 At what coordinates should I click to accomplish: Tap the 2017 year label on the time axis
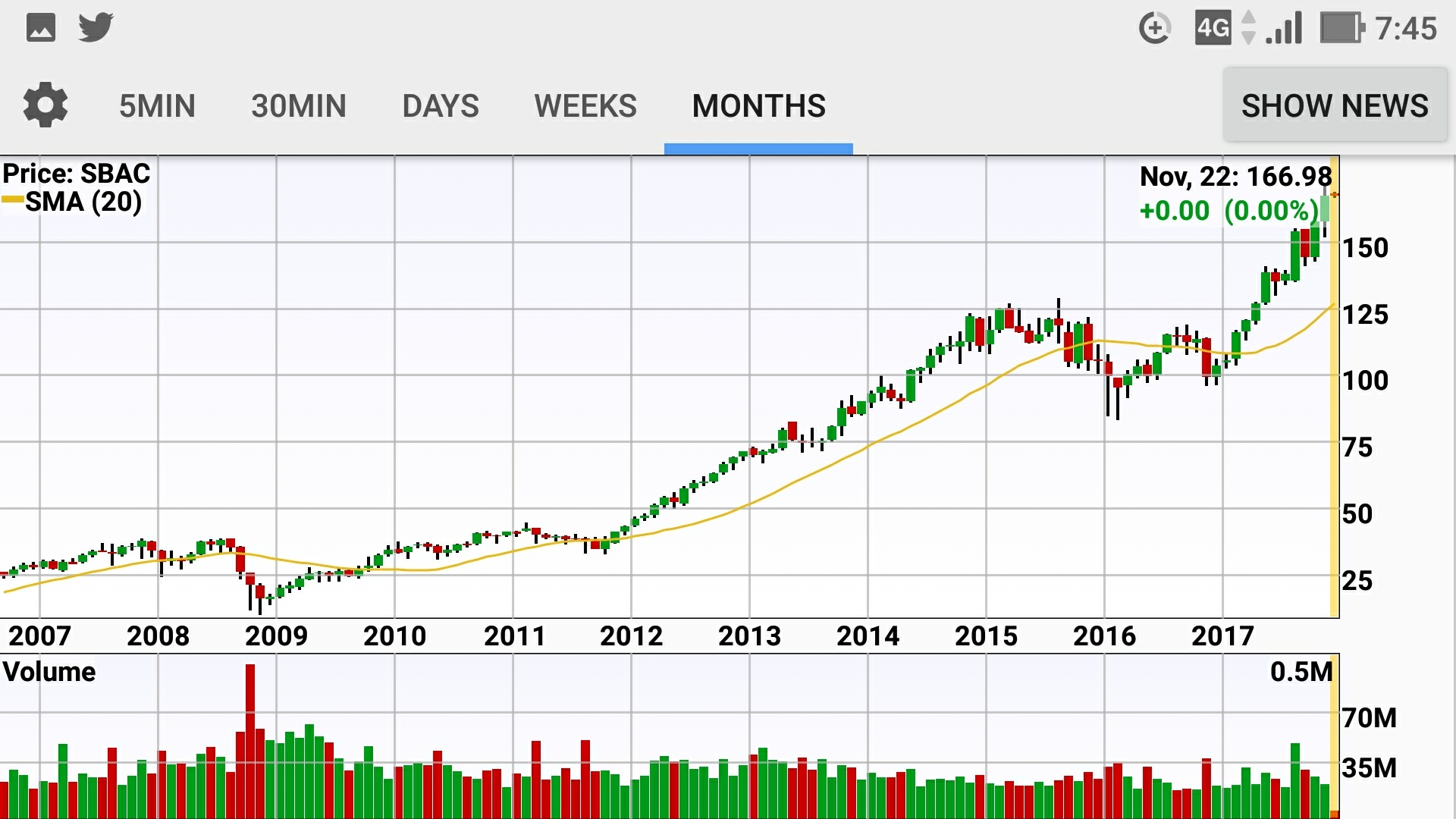pyautogui.click(x=1222, y=635)
